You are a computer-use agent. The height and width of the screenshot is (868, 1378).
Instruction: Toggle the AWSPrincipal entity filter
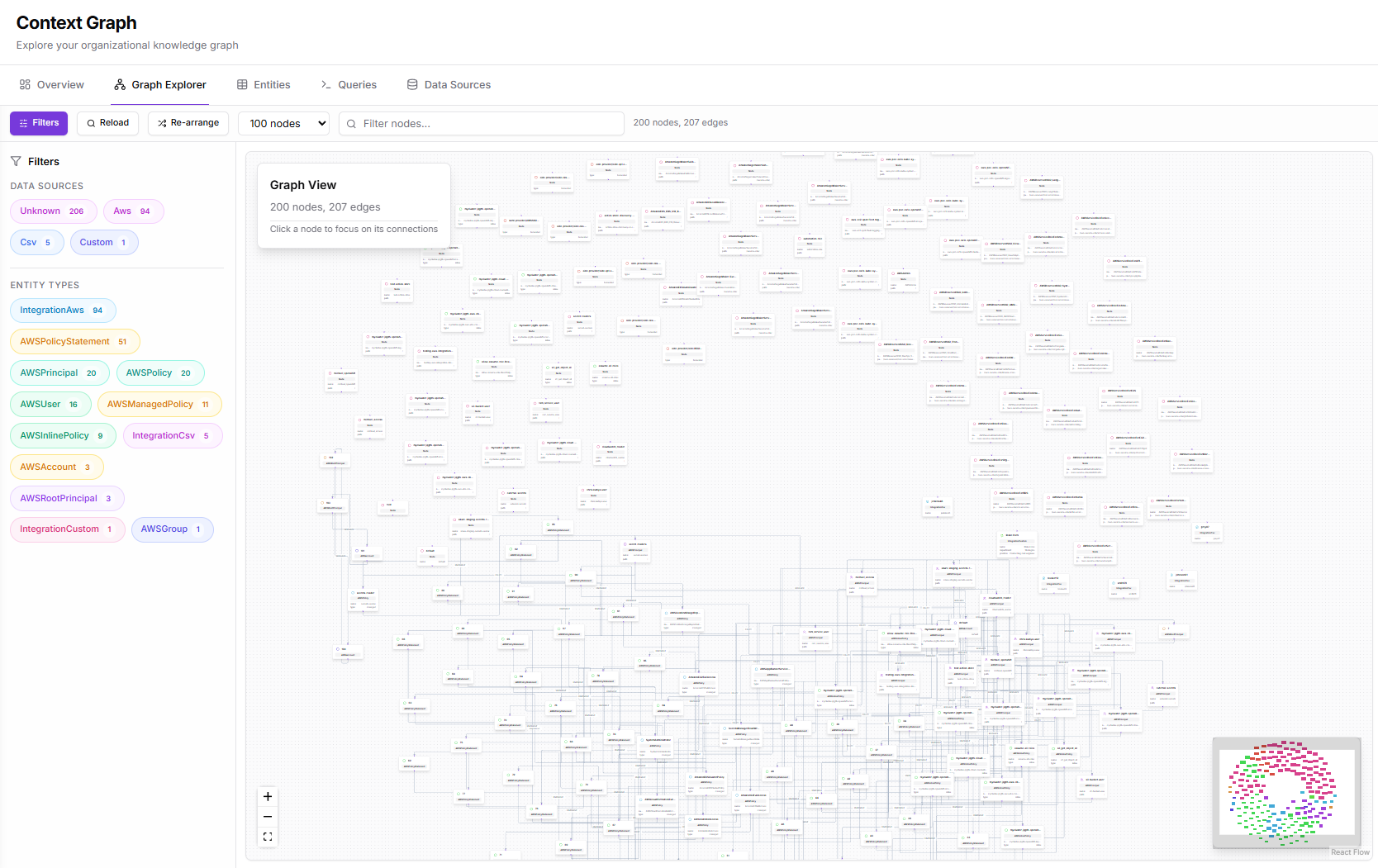(x=59, y=373)
